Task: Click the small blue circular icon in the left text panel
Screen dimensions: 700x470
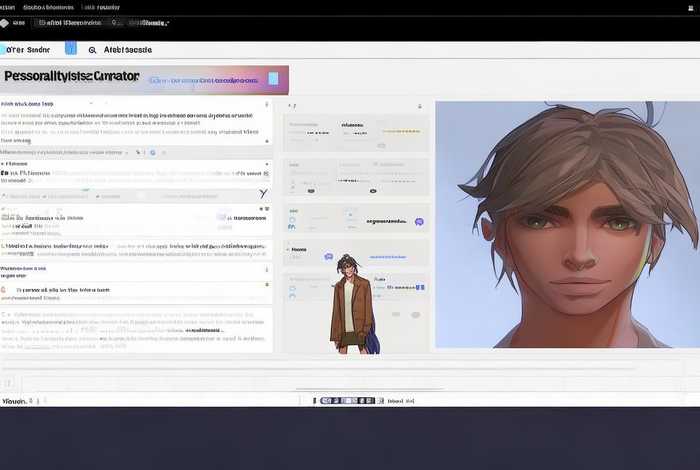Action: [x=152, y=152]
